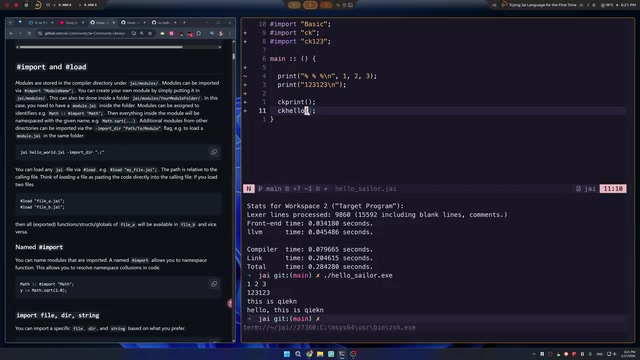This screenshot has width=640, height=360.
Task: Close the YouTube tab
Action: 83,22
